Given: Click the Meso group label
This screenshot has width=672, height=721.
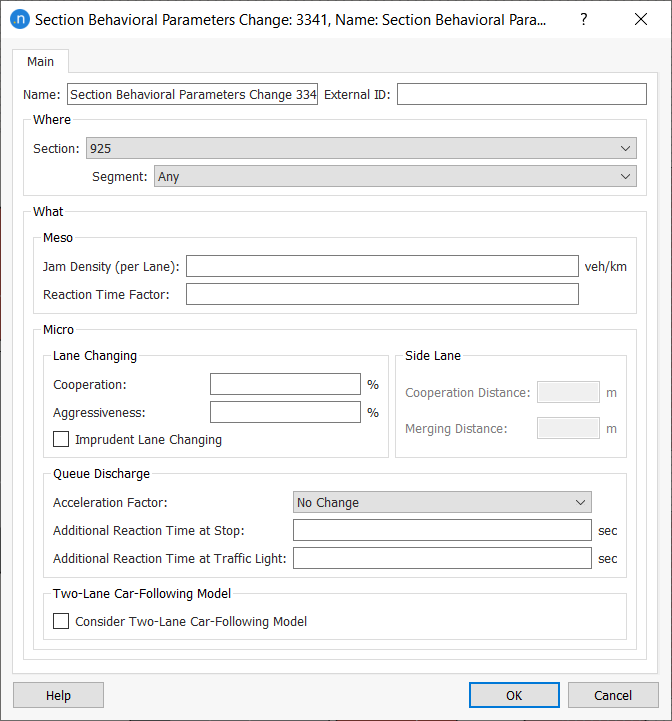Looking at the screenshot, I should (58, 238).
